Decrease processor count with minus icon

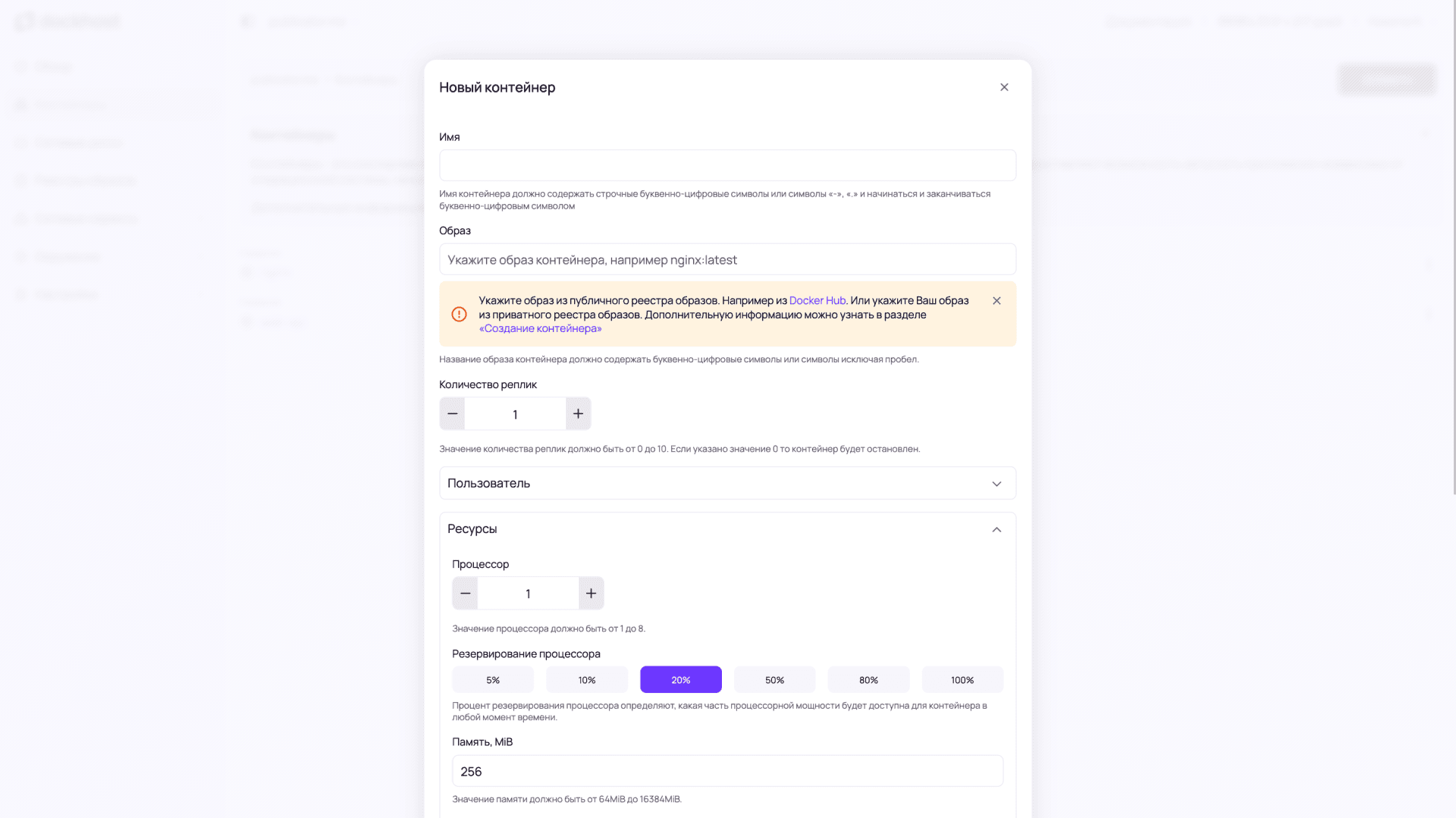coord(466,594)
